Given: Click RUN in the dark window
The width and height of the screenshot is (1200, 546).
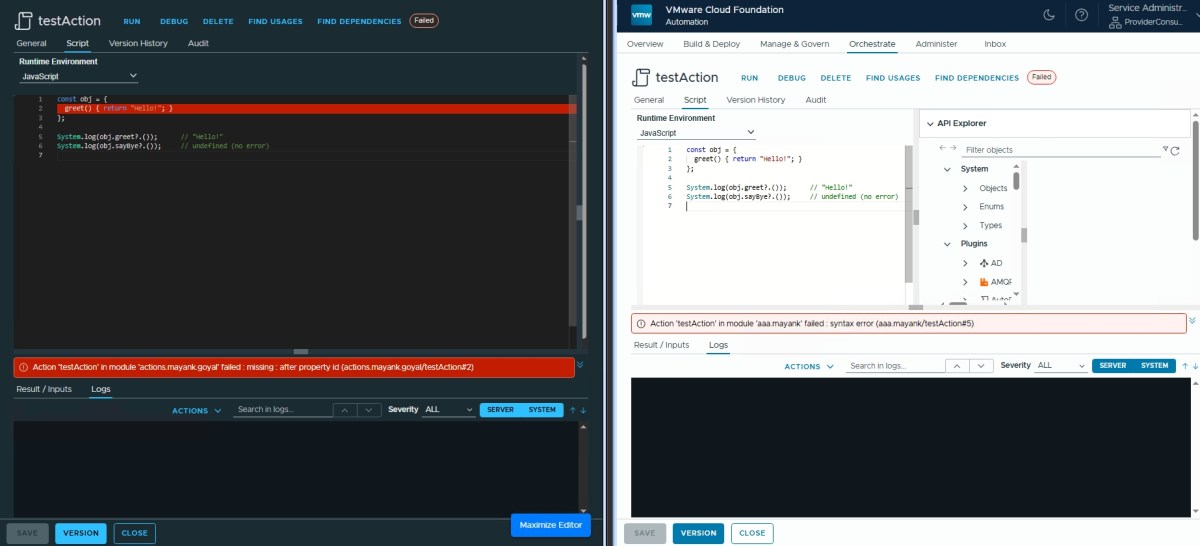Looking at the screenshot, I should (132, 21).
